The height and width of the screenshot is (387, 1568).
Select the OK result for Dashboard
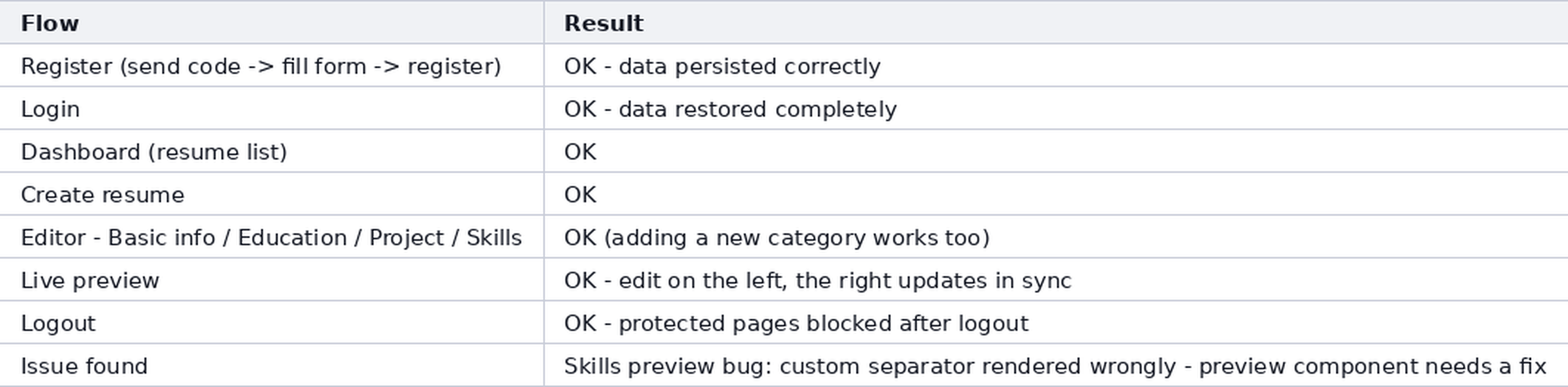[580, 152]
